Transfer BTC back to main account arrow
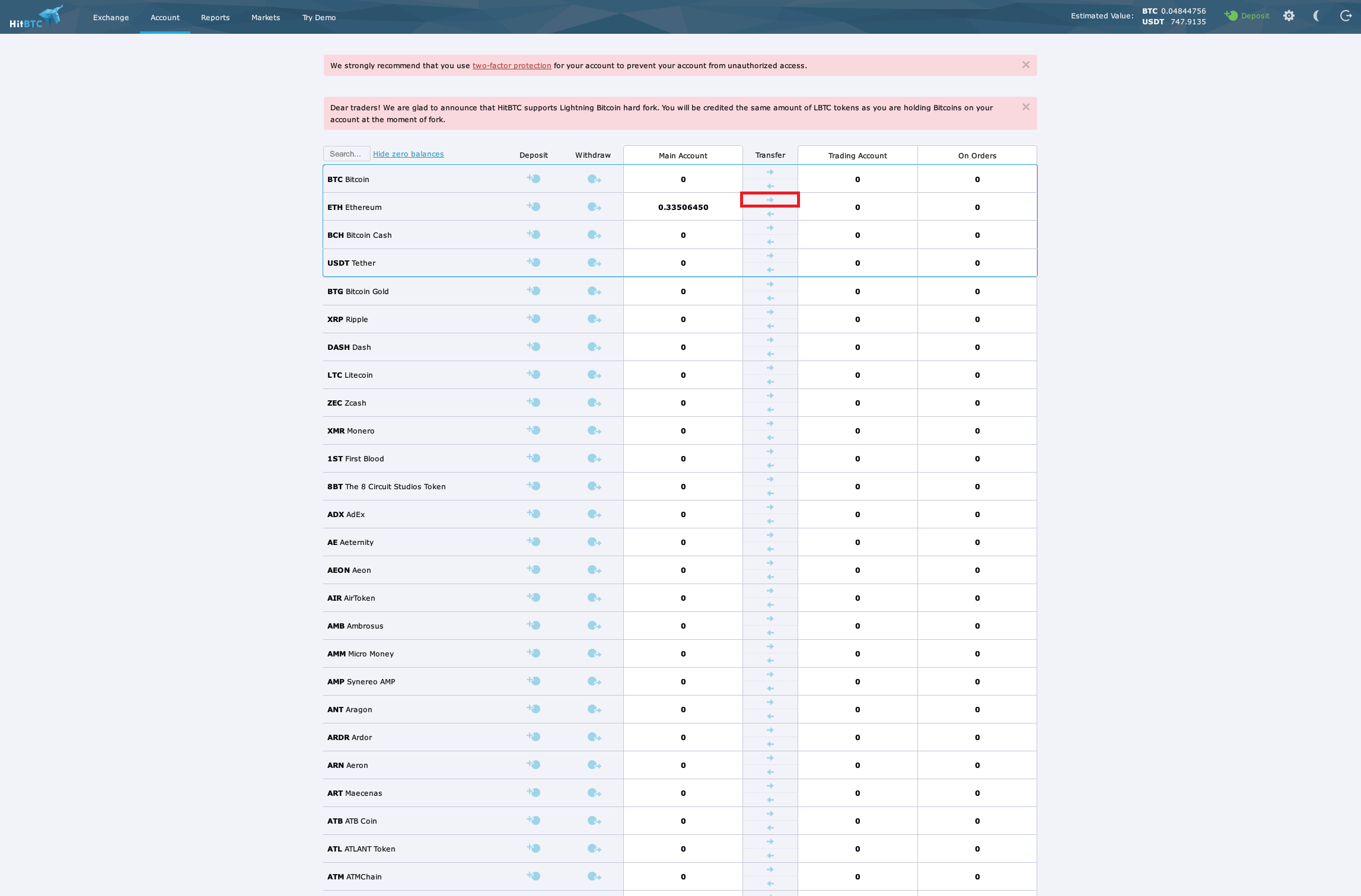The width and height of the screenshot is (1361, 896). click(x=770, y=186)
